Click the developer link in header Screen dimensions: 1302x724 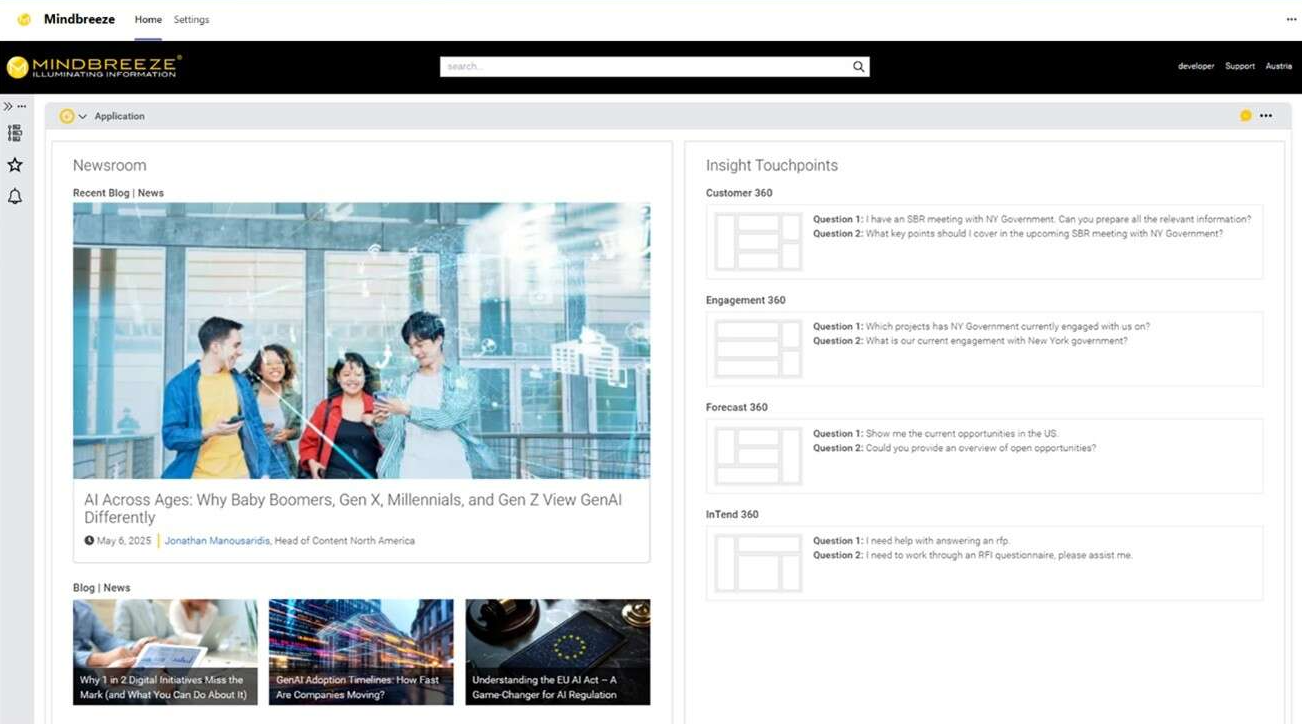tap(1195, 67)
